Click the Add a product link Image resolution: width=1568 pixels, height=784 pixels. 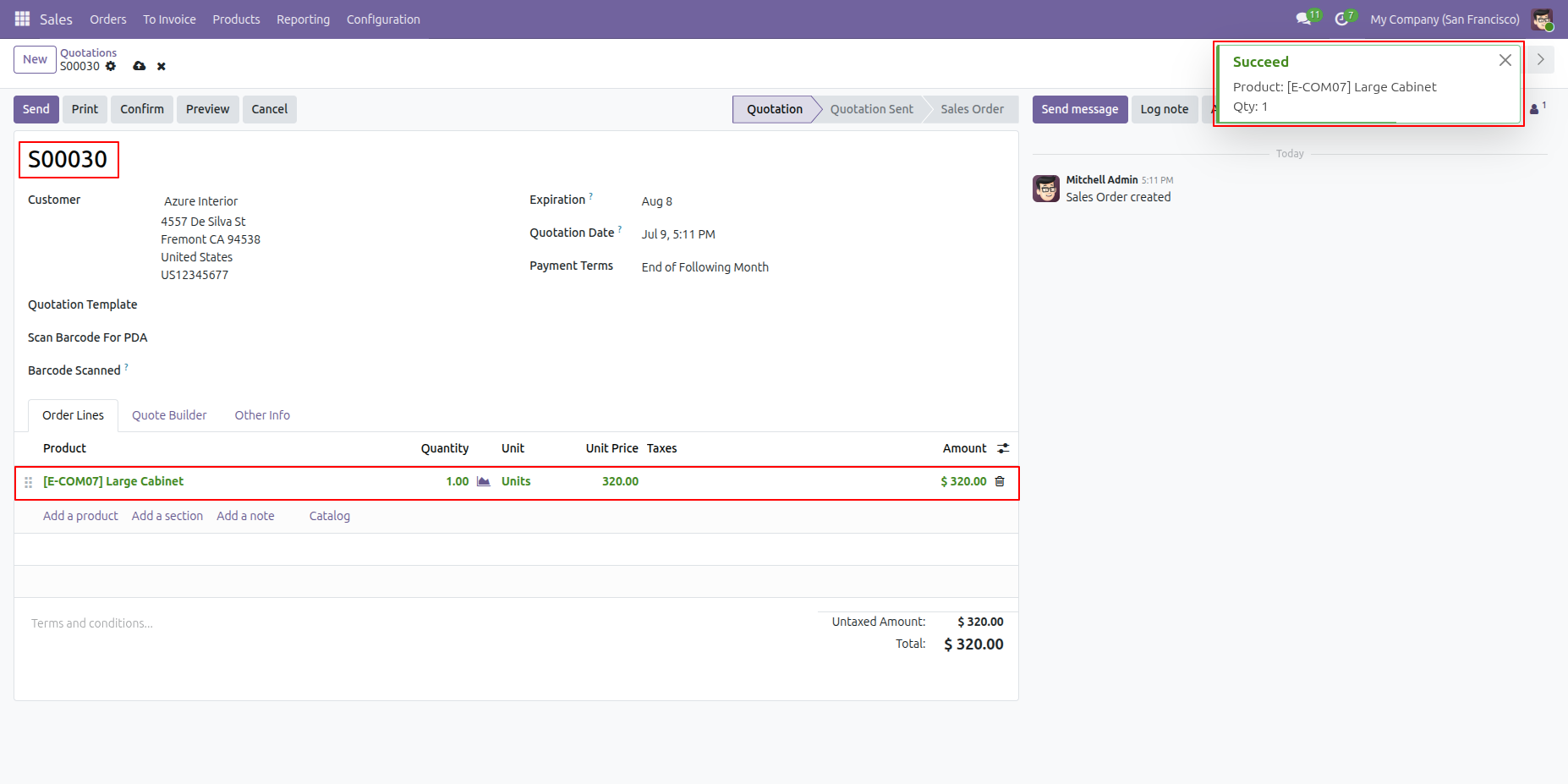click(80, 516)
